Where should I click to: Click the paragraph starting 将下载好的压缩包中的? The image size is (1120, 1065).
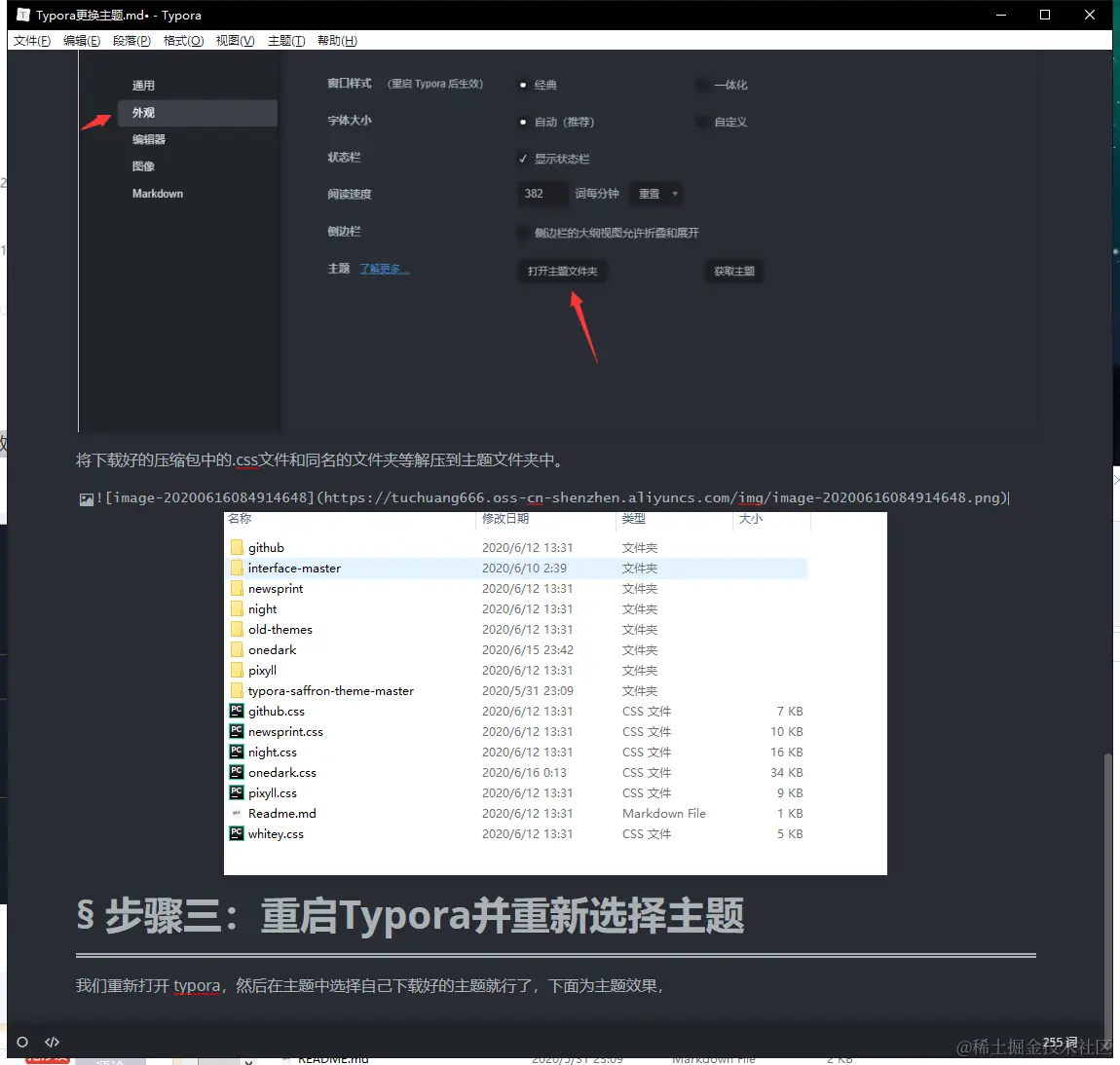tap(318, 460)
